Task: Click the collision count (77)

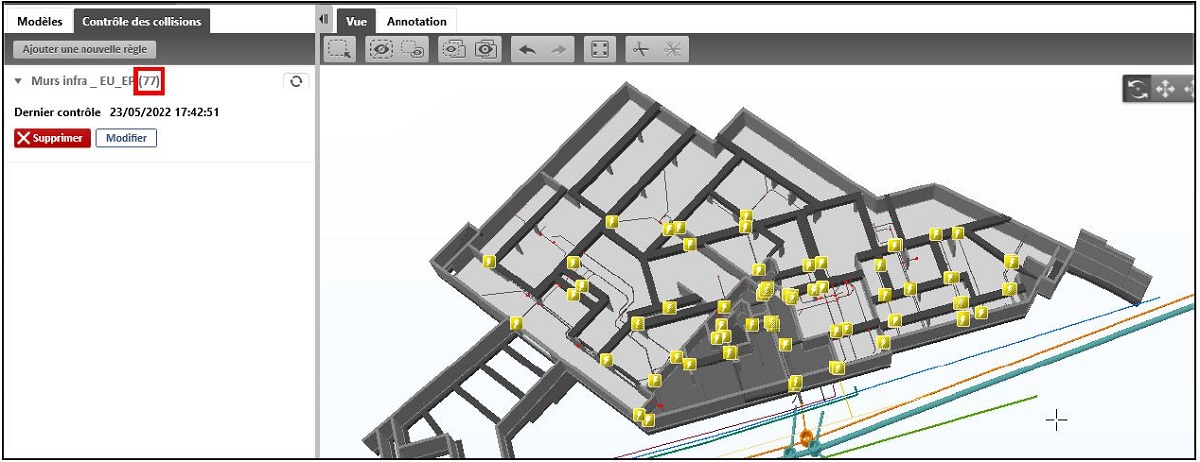Action: click(150, 82)
